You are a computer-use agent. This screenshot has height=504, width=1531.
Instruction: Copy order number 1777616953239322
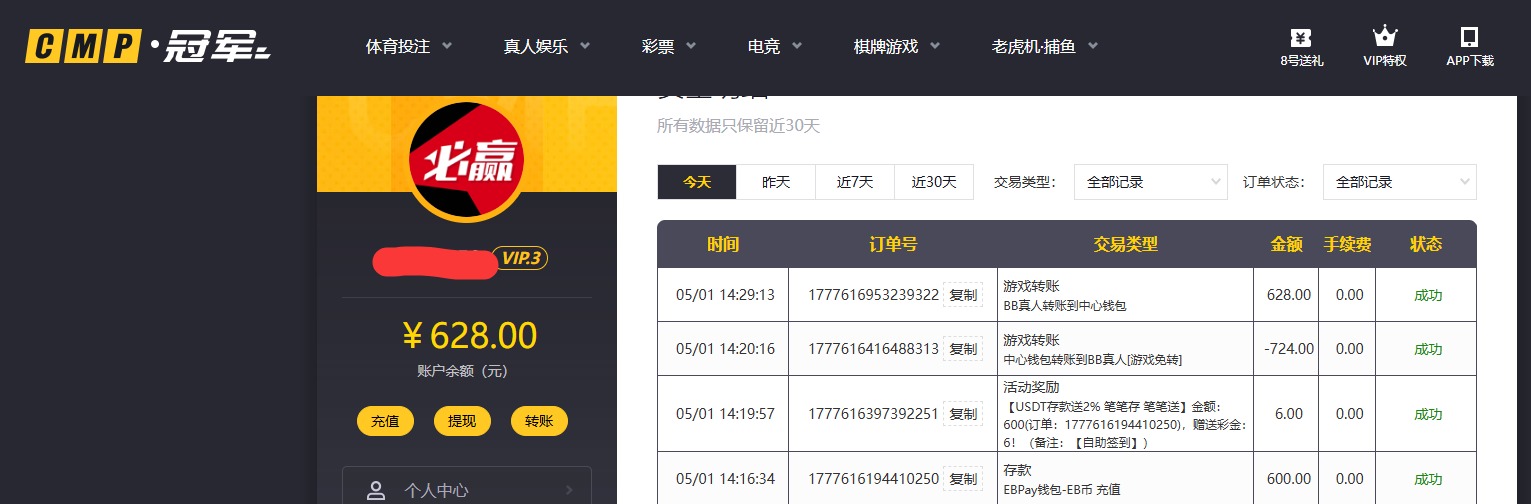pos(963,295)
